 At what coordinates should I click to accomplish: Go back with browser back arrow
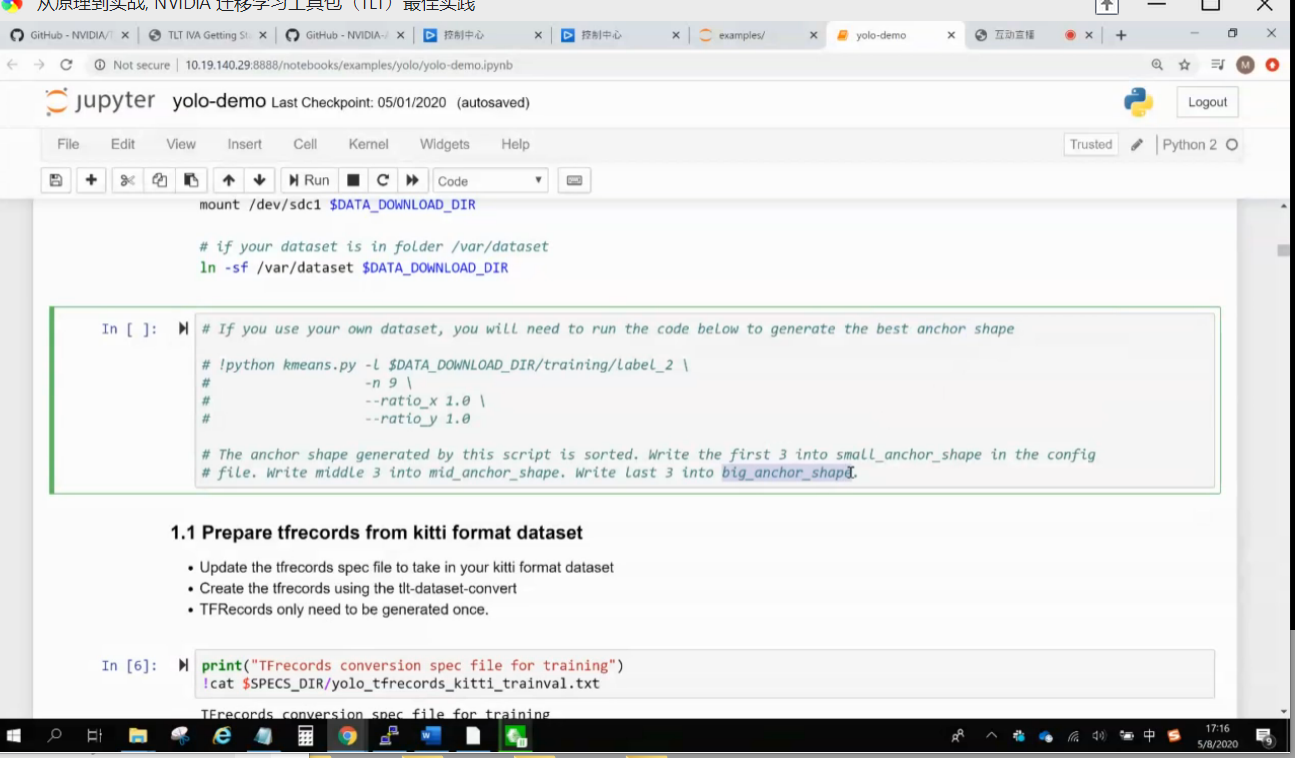(x=13, y=65)
